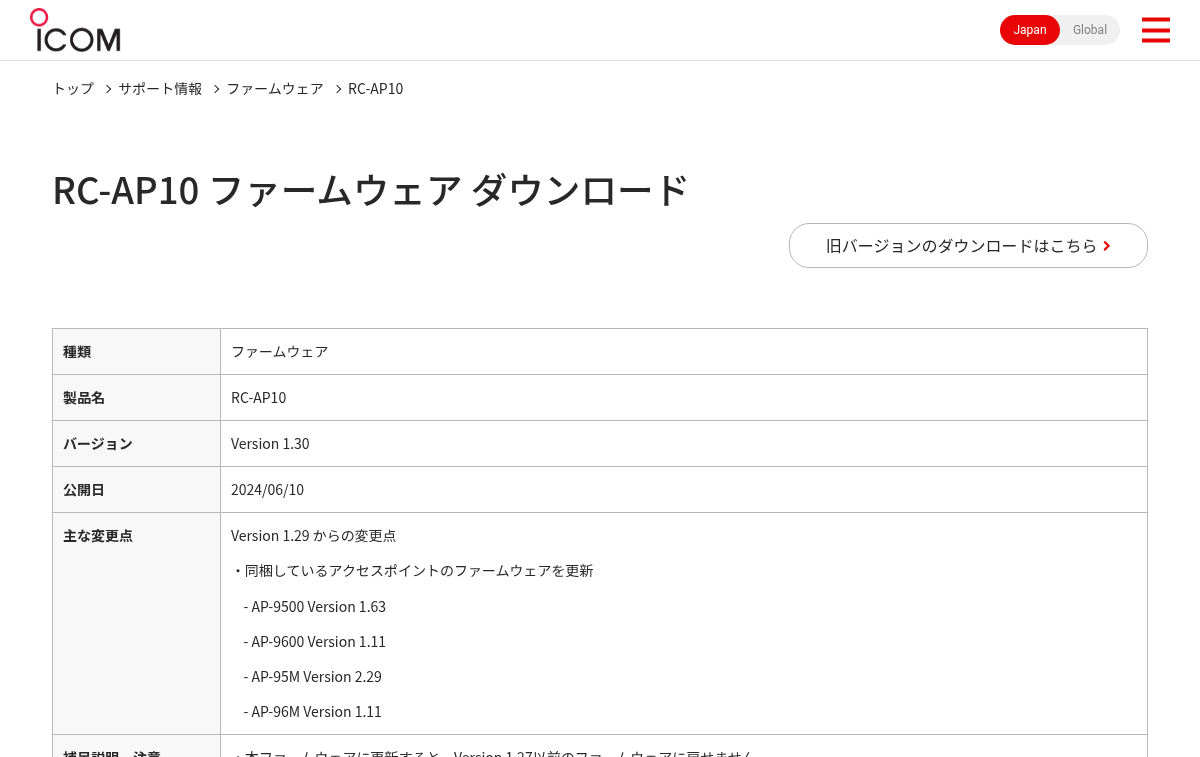Viewport: 1200px width, 757px height.
Task: Select the 種類 row header
Action: pos(136,351)
